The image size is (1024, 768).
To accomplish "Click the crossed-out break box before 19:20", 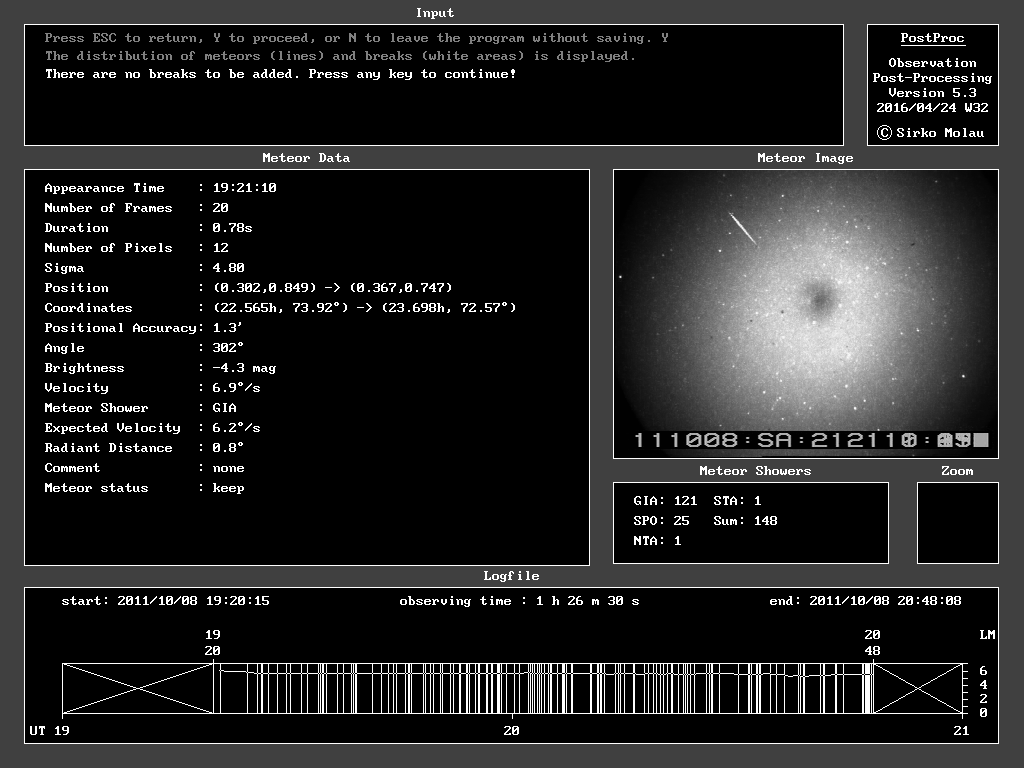I will click(x=138, y=688).
